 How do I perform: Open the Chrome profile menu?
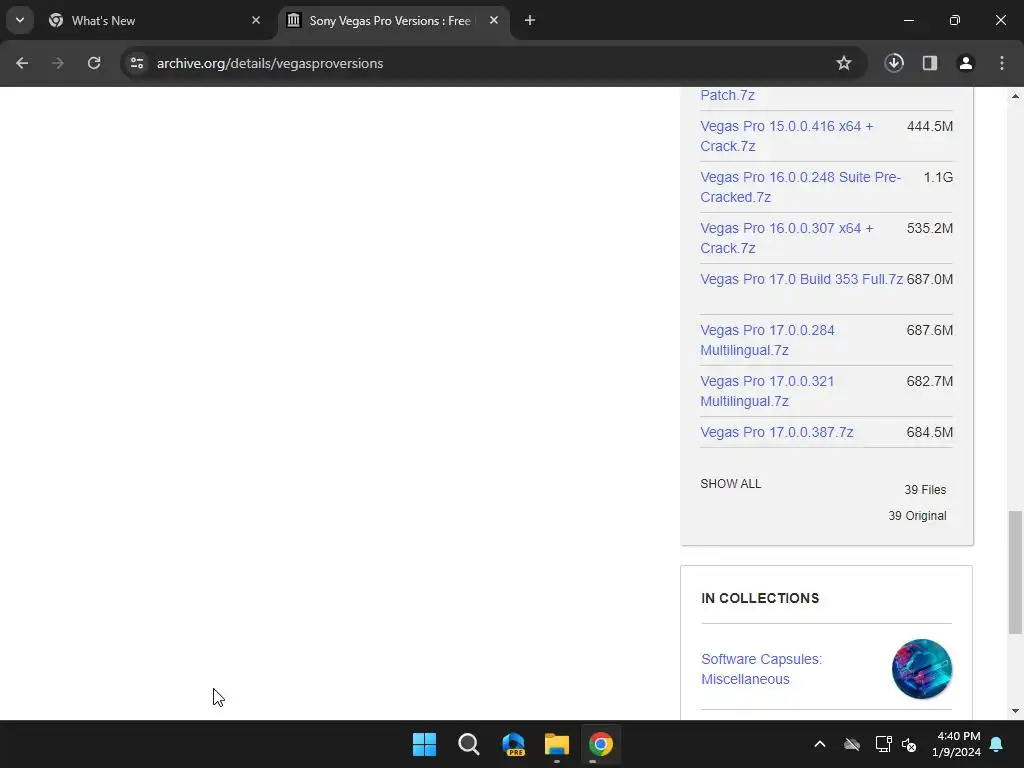point(966,63)
